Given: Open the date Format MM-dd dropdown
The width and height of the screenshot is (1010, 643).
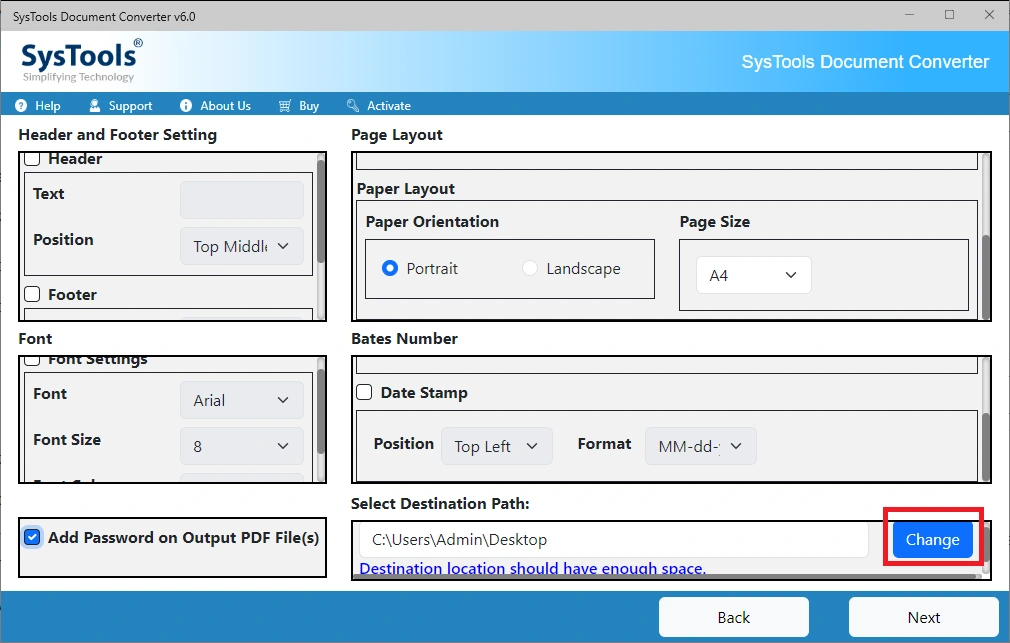Looking at the screenshot, I should (x=701, y=446).
